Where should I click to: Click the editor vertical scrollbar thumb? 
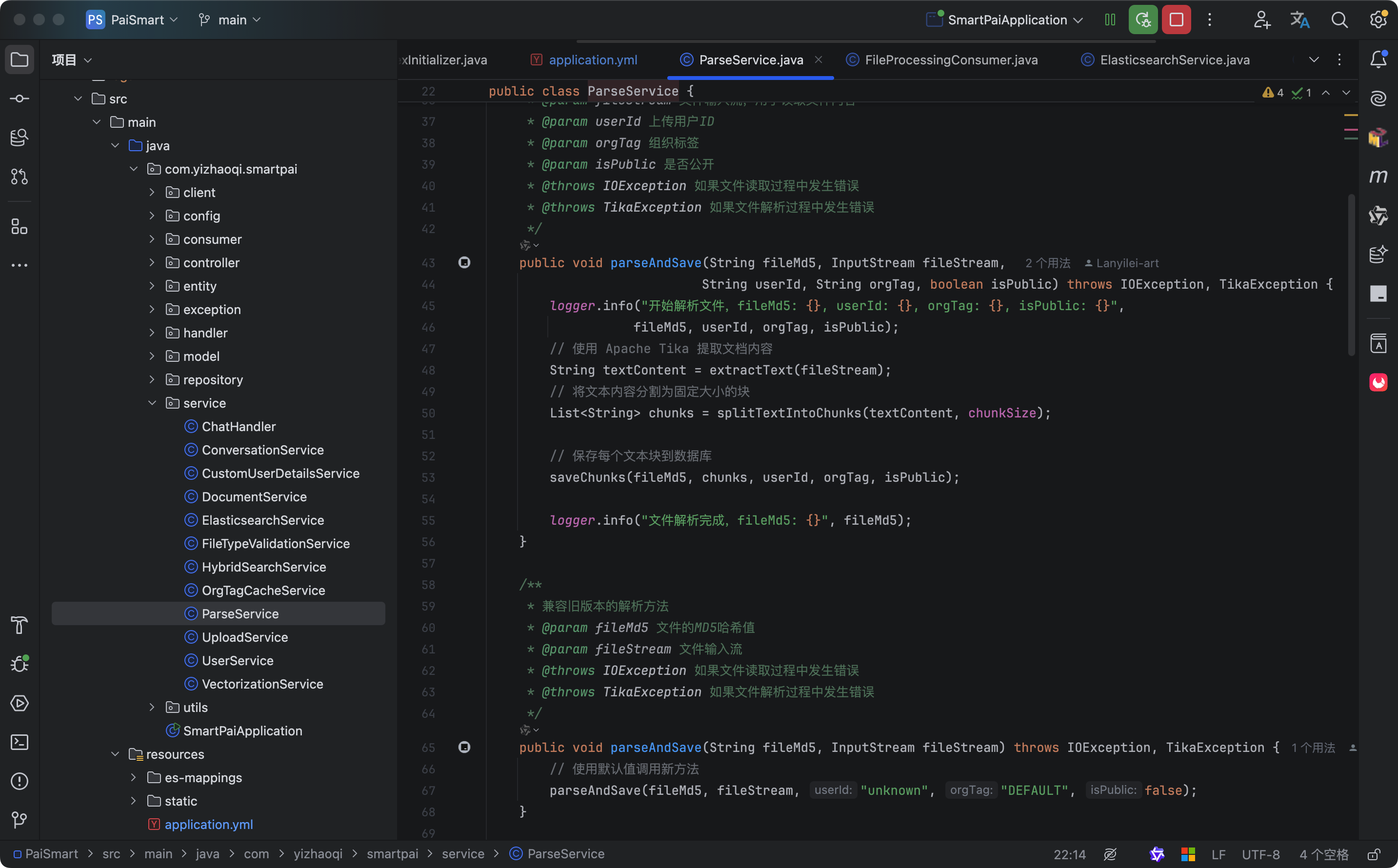(x=1351, y=276)
